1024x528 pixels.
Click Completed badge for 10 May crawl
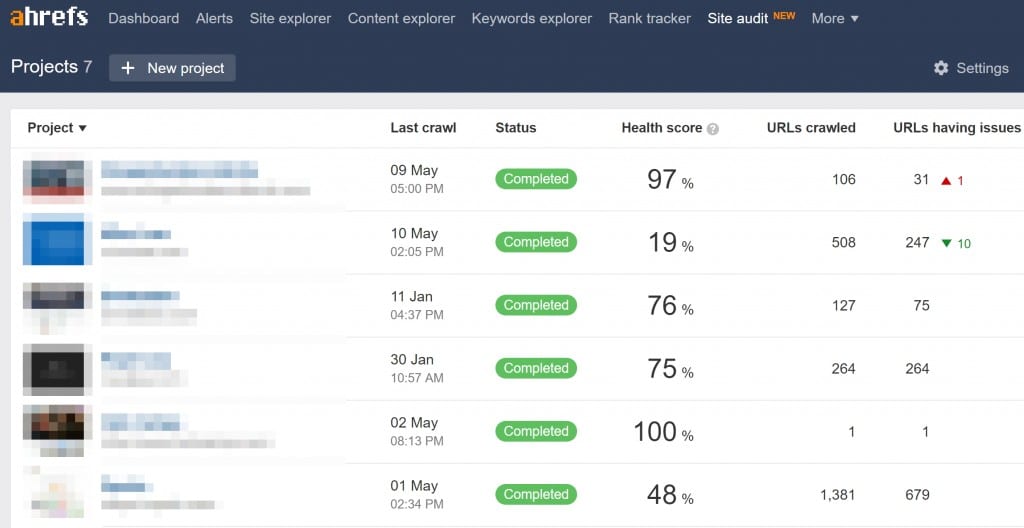(x=536, y=242)
